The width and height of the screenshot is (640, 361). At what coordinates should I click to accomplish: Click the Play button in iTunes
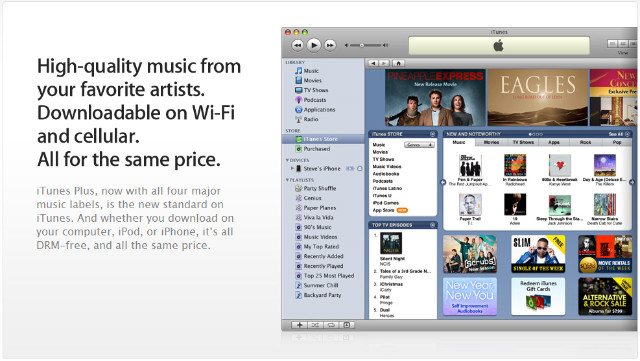pyautogui.click(x=313, y=45)
